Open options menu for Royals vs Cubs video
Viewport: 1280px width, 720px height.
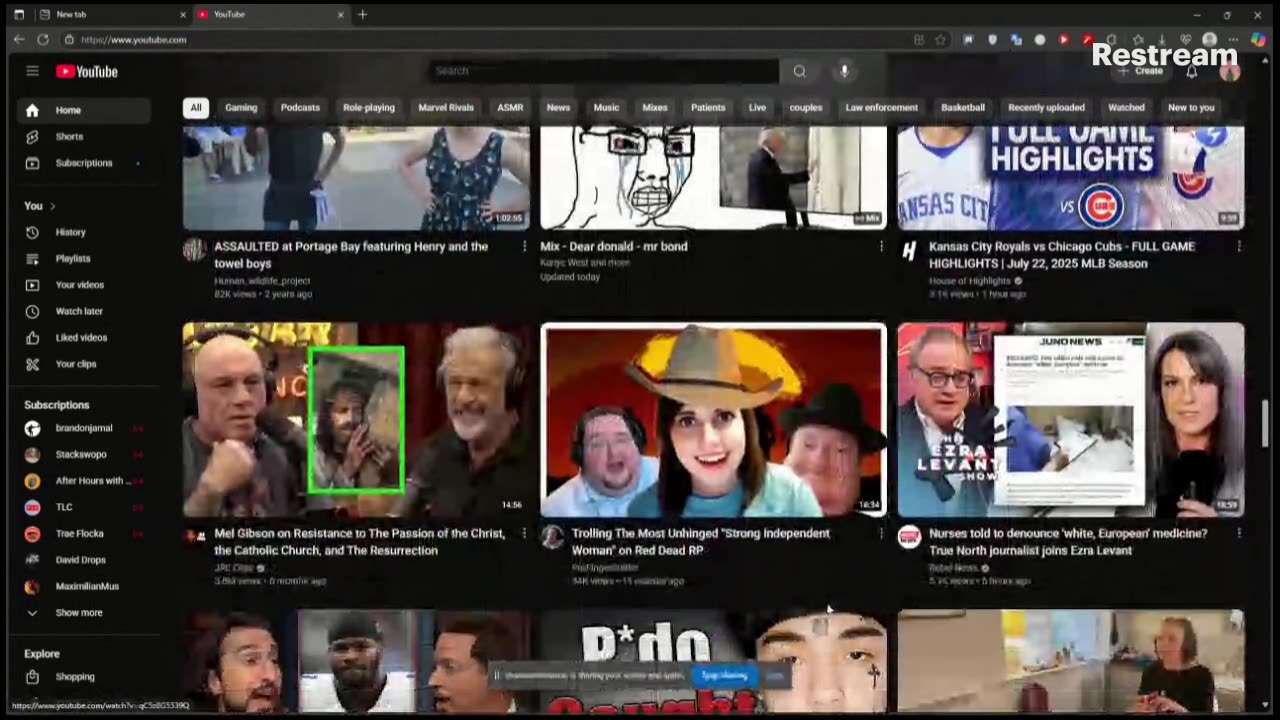point(1239,246)
